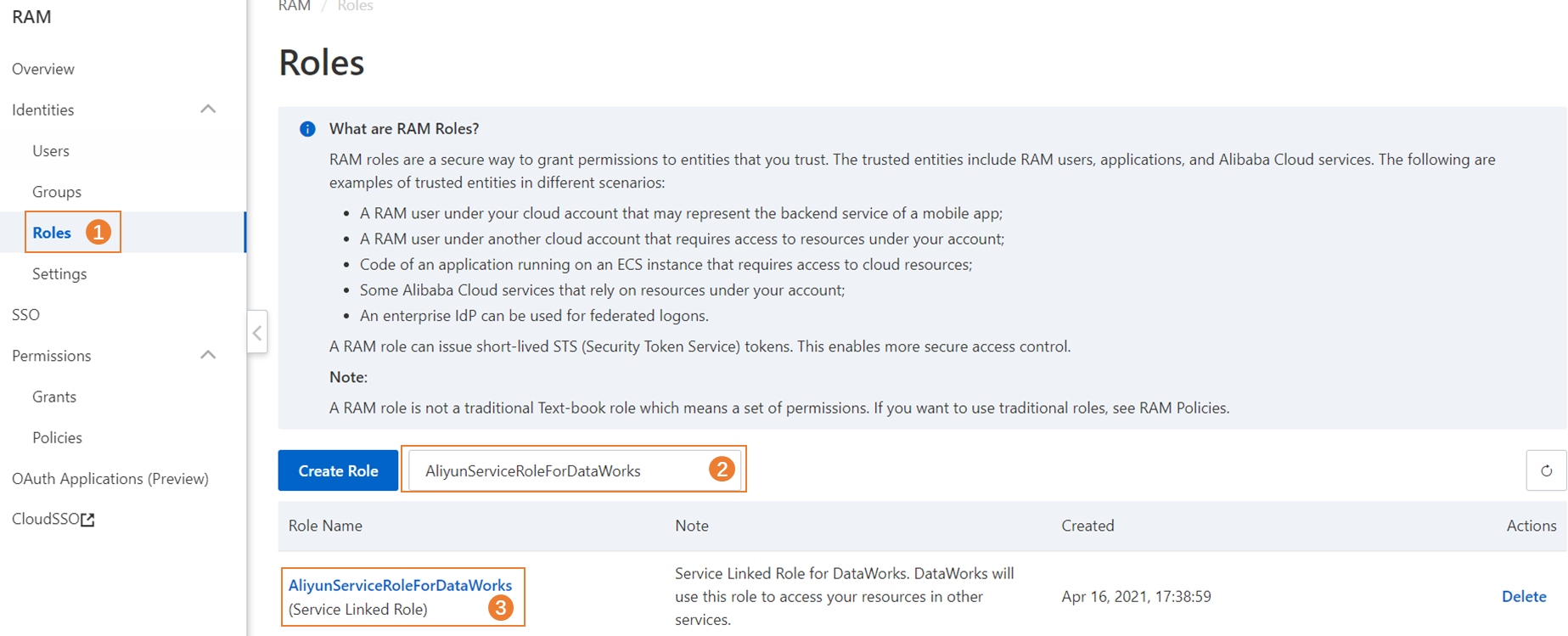Click the 'Service Linked Role for DataWorks' note
1568x636 pixels.
(844, 596)
